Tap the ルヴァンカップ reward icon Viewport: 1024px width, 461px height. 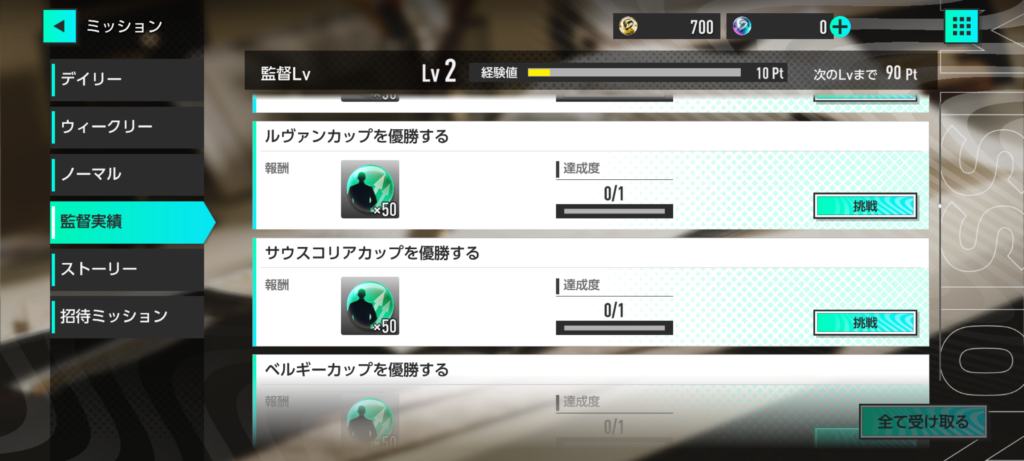370,189
